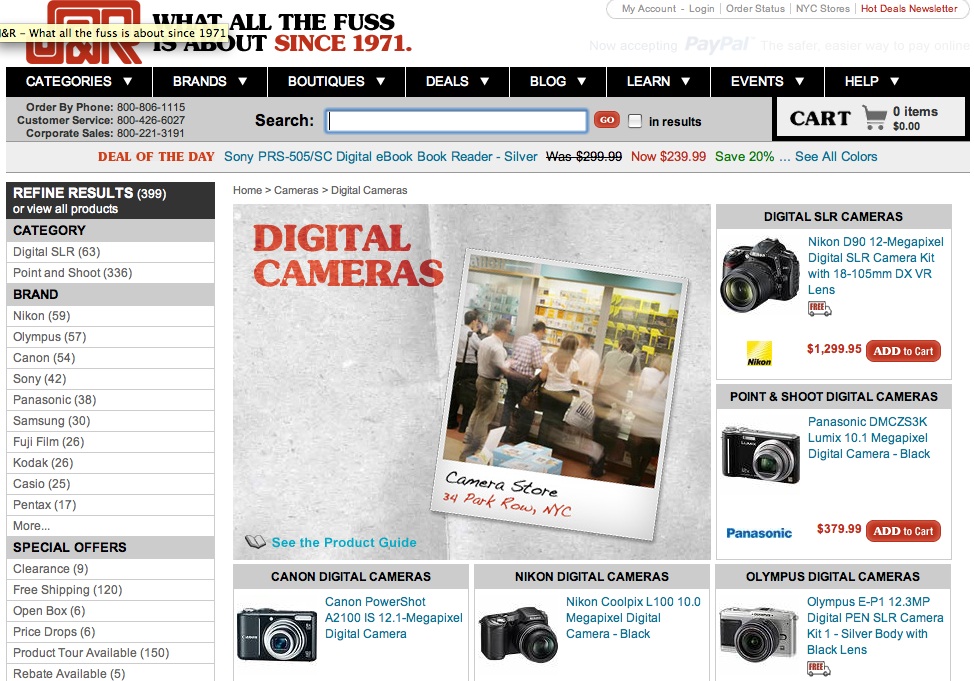Go to Home breadcrumb
974x681 pixels.
[x=247, y=190]
